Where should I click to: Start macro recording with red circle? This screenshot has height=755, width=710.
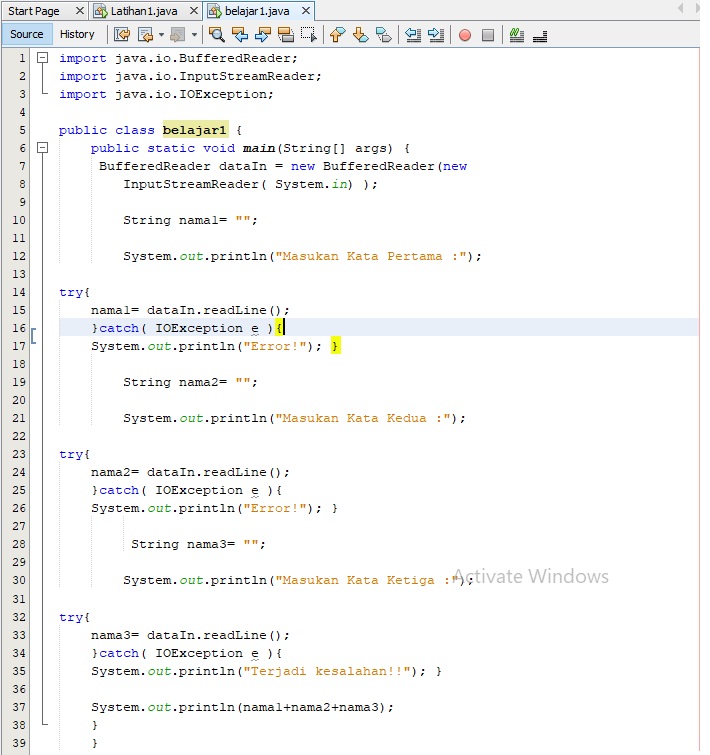[x=465, y=35]
